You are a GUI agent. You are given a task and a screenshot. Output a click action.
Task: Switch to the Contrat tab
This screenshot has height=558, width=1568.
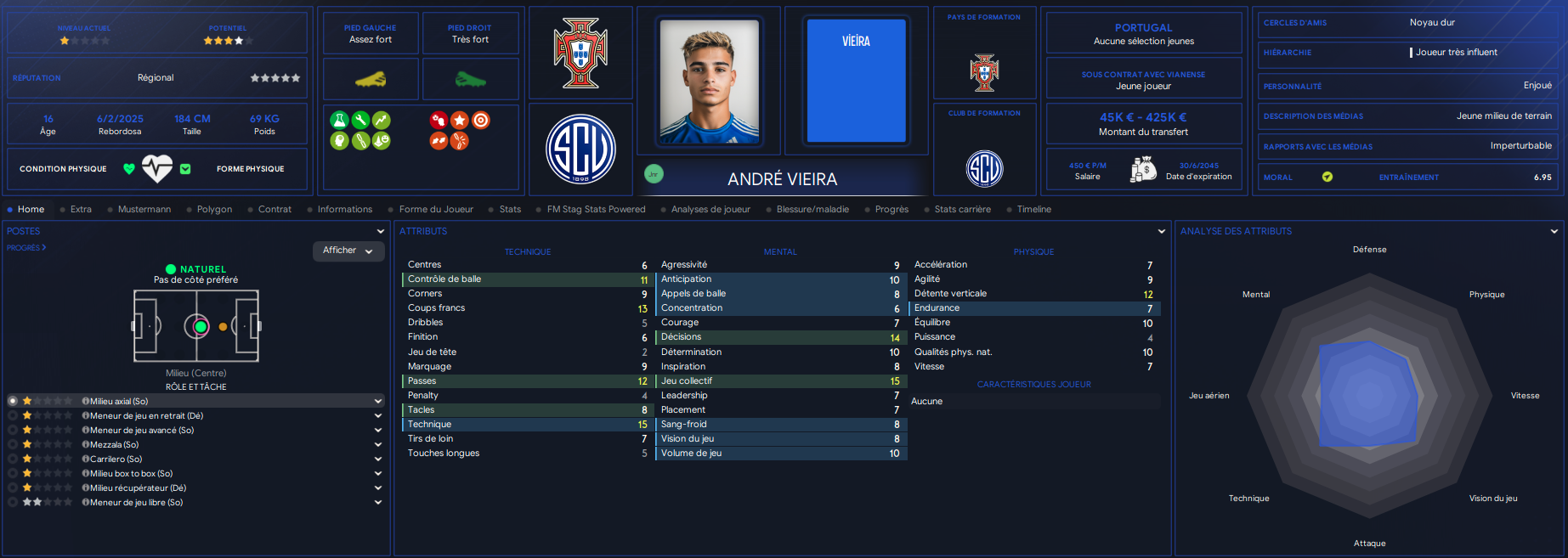275,209
